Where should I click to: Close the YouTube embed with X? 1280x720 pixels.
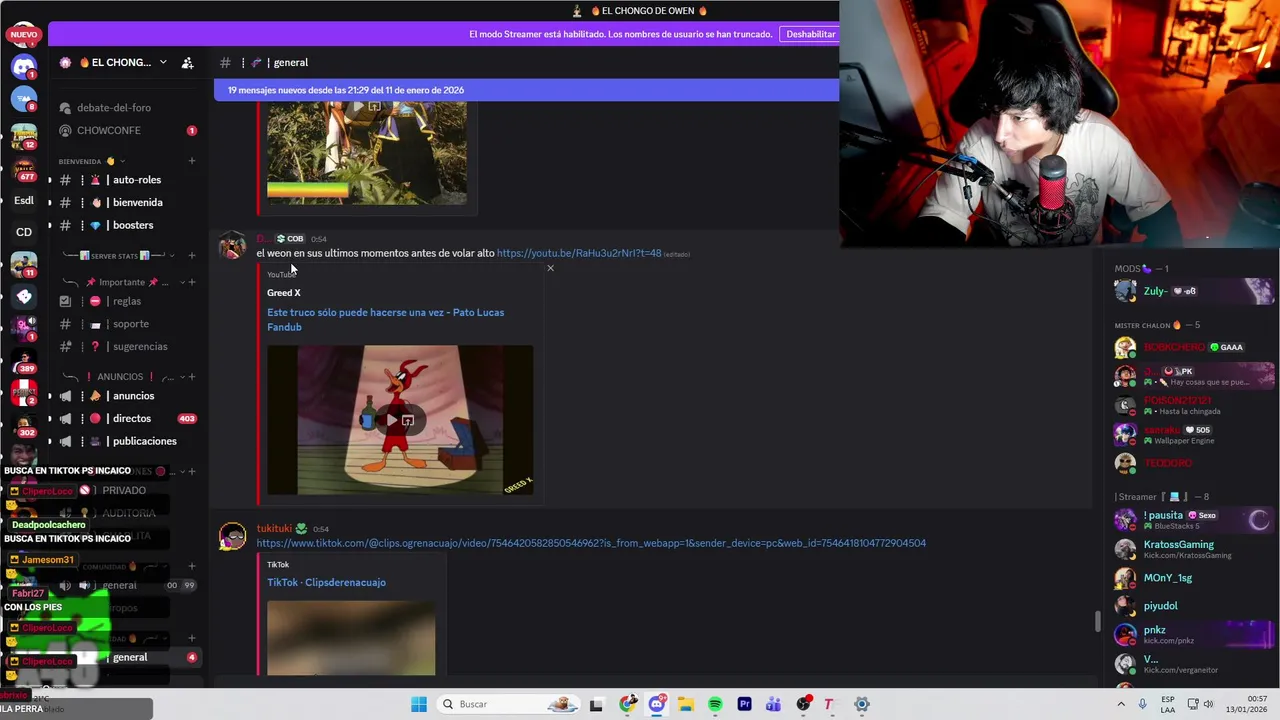pos(550,268)
